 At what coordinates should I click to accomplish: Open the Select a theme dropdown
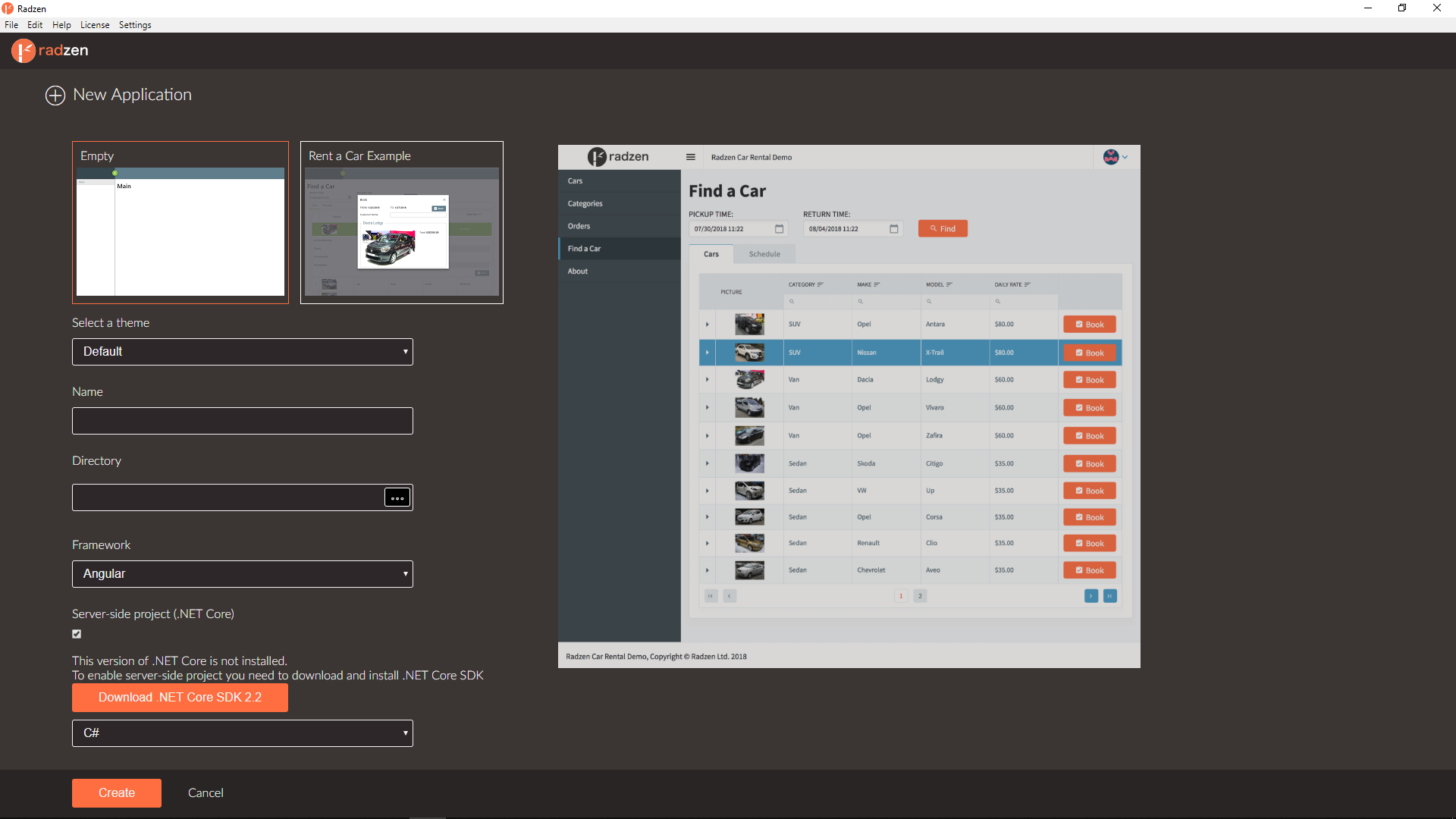tap(243, 352)
